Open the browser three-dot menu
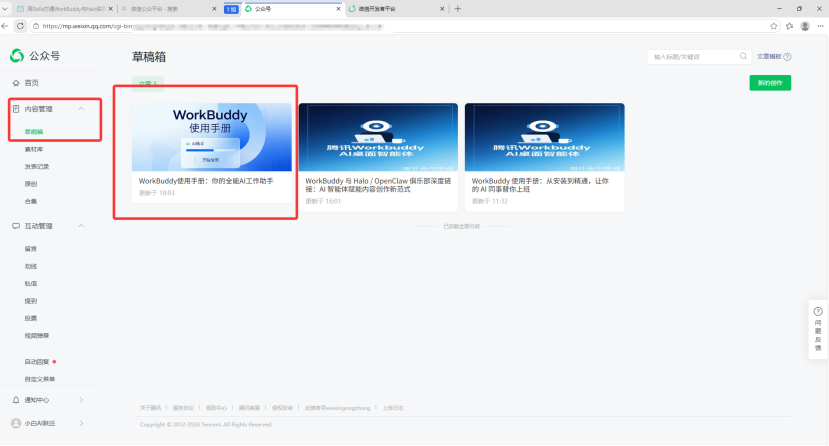The height and width of the screenshot is (446, 829). pos(821,26)
